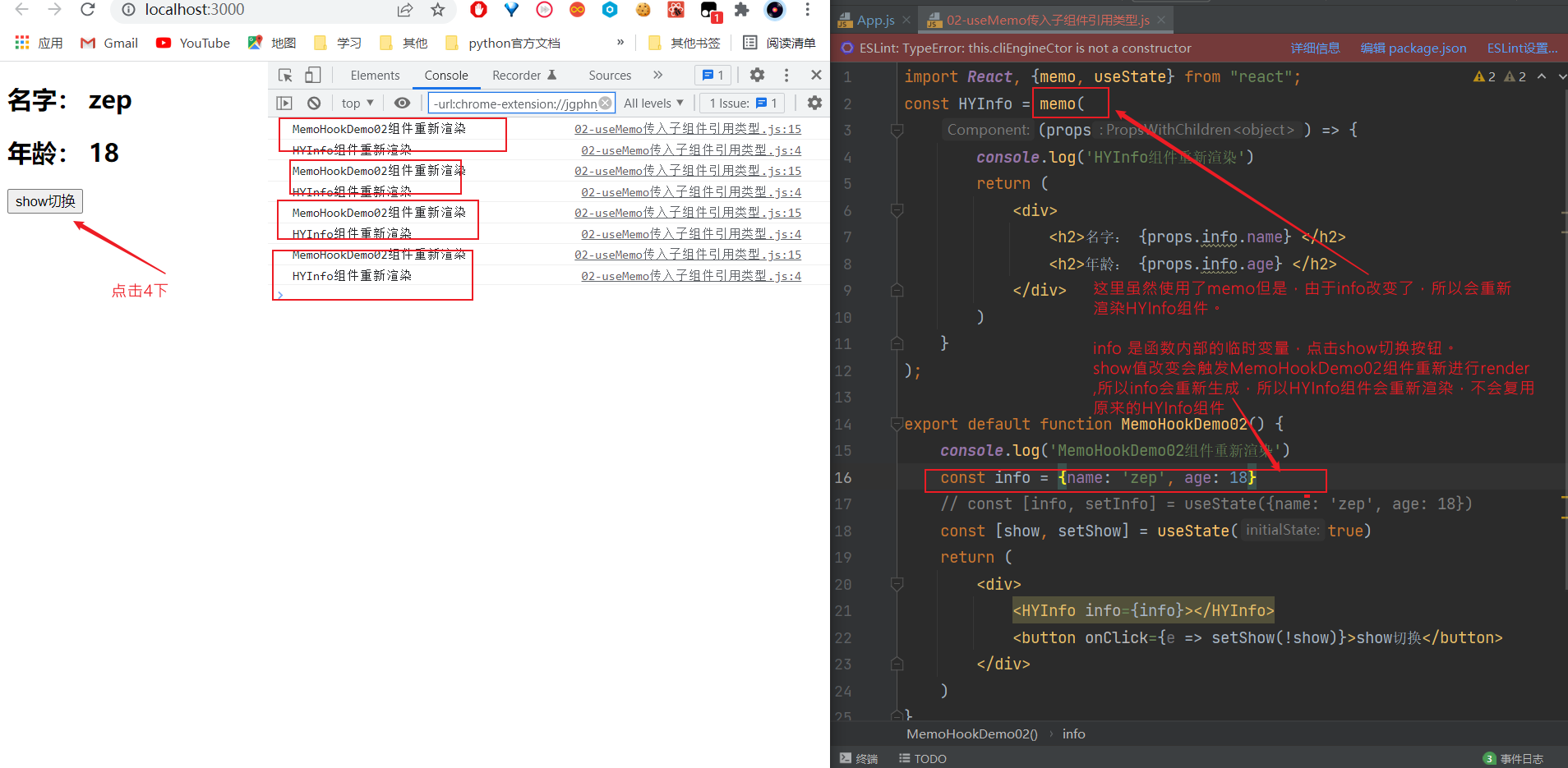Open Console settings gear
The width and height of the screenshot is (1568, 768).
(814, 103)
